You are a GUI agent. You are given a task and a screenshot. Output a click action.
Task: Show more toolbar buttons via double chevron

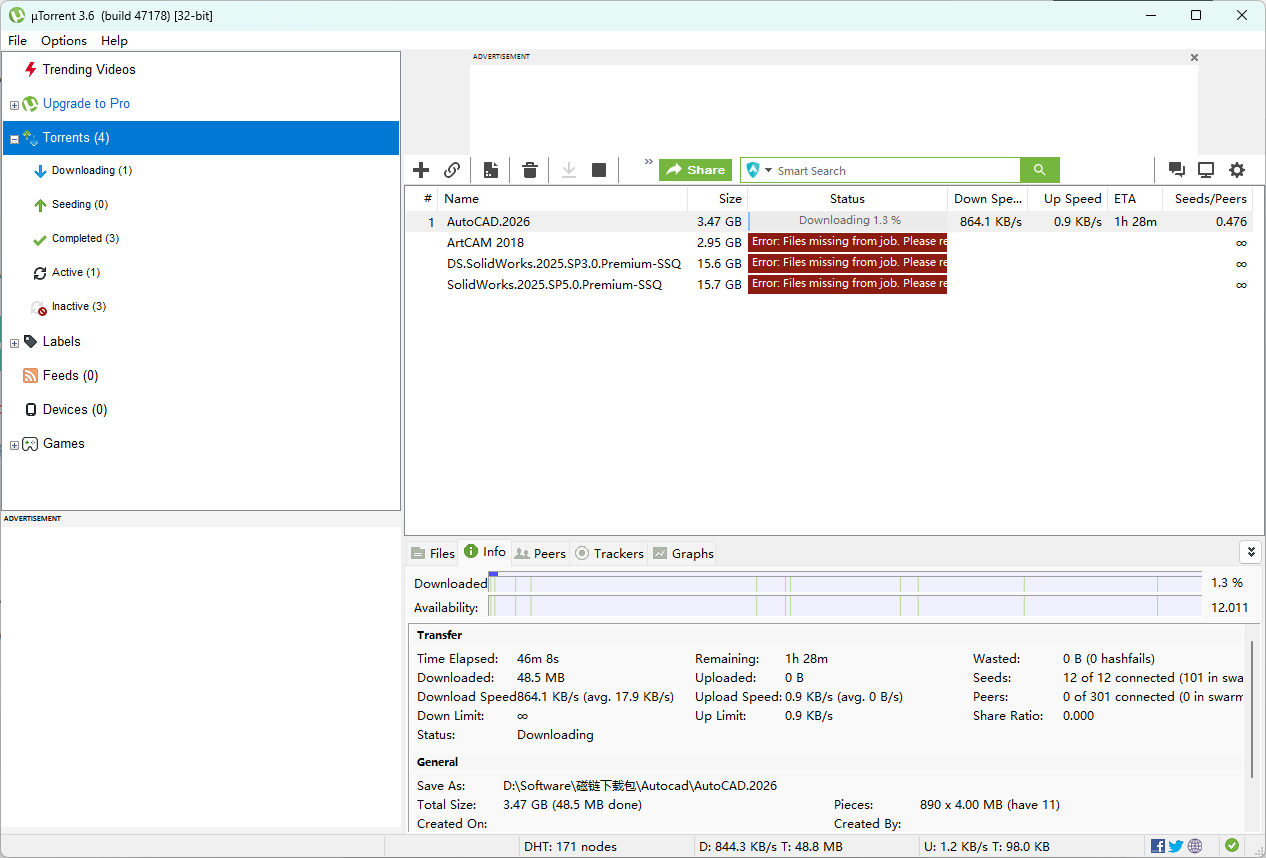[648, 161]
